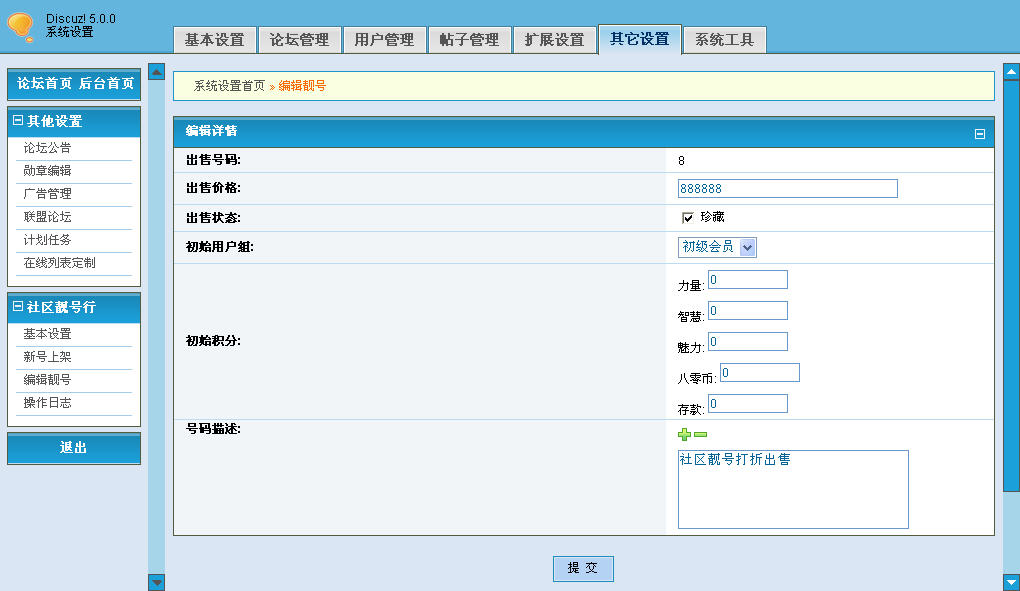
Task: Open 广告管理 in sidebar
Action: (47, 194)
